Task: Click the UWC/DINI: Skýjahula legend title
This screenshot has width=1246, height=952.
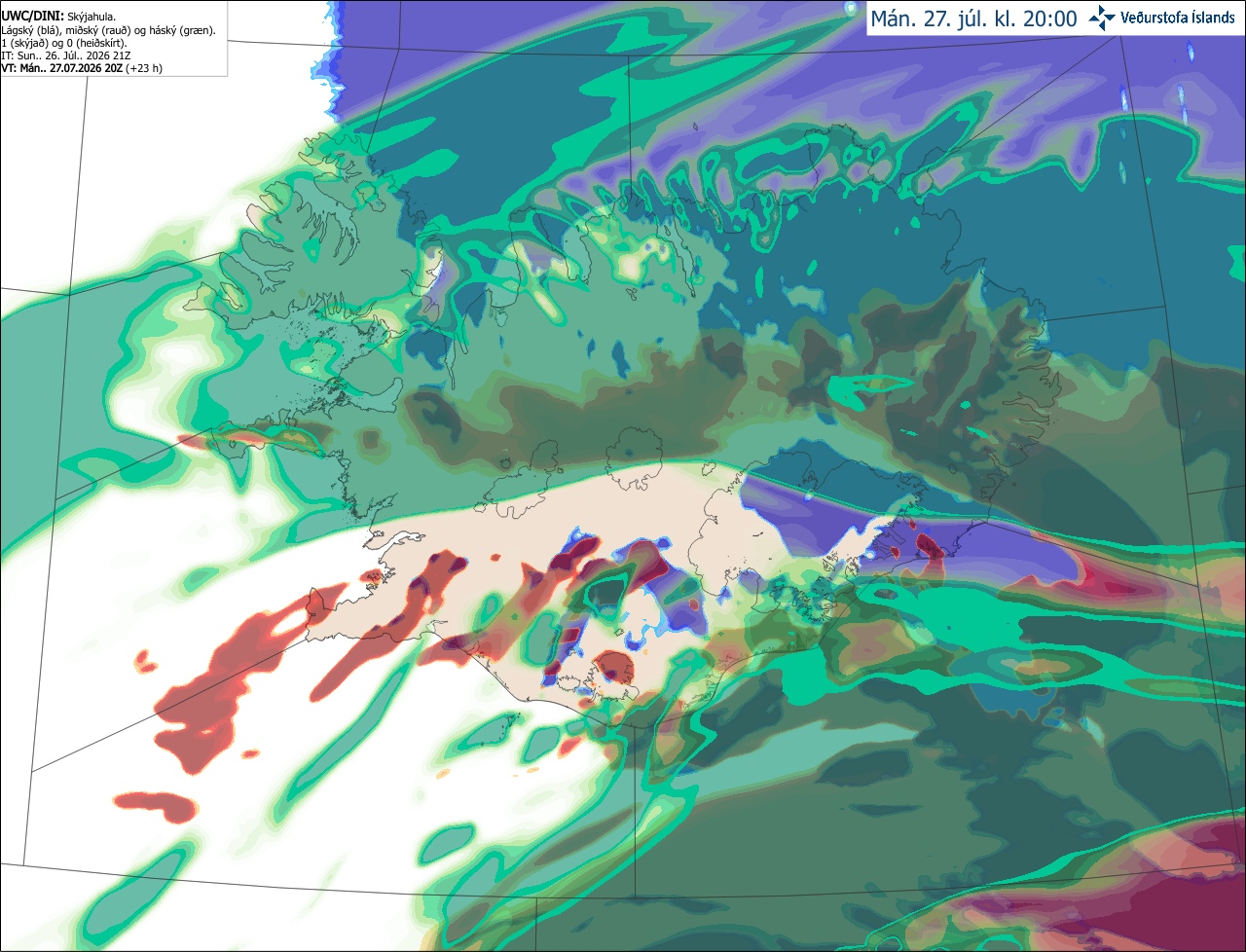Action: click(58, 17)
